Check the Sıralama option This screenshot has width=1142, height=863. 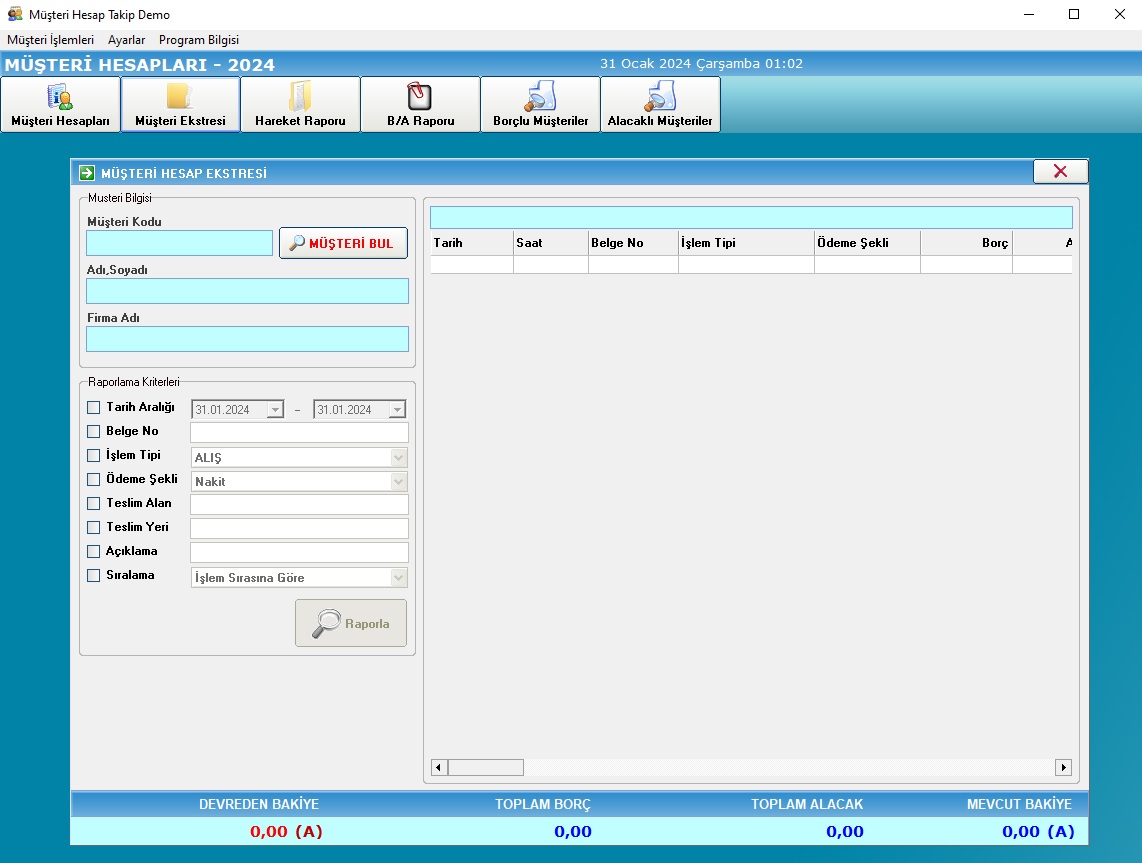[x=93, y=575]
